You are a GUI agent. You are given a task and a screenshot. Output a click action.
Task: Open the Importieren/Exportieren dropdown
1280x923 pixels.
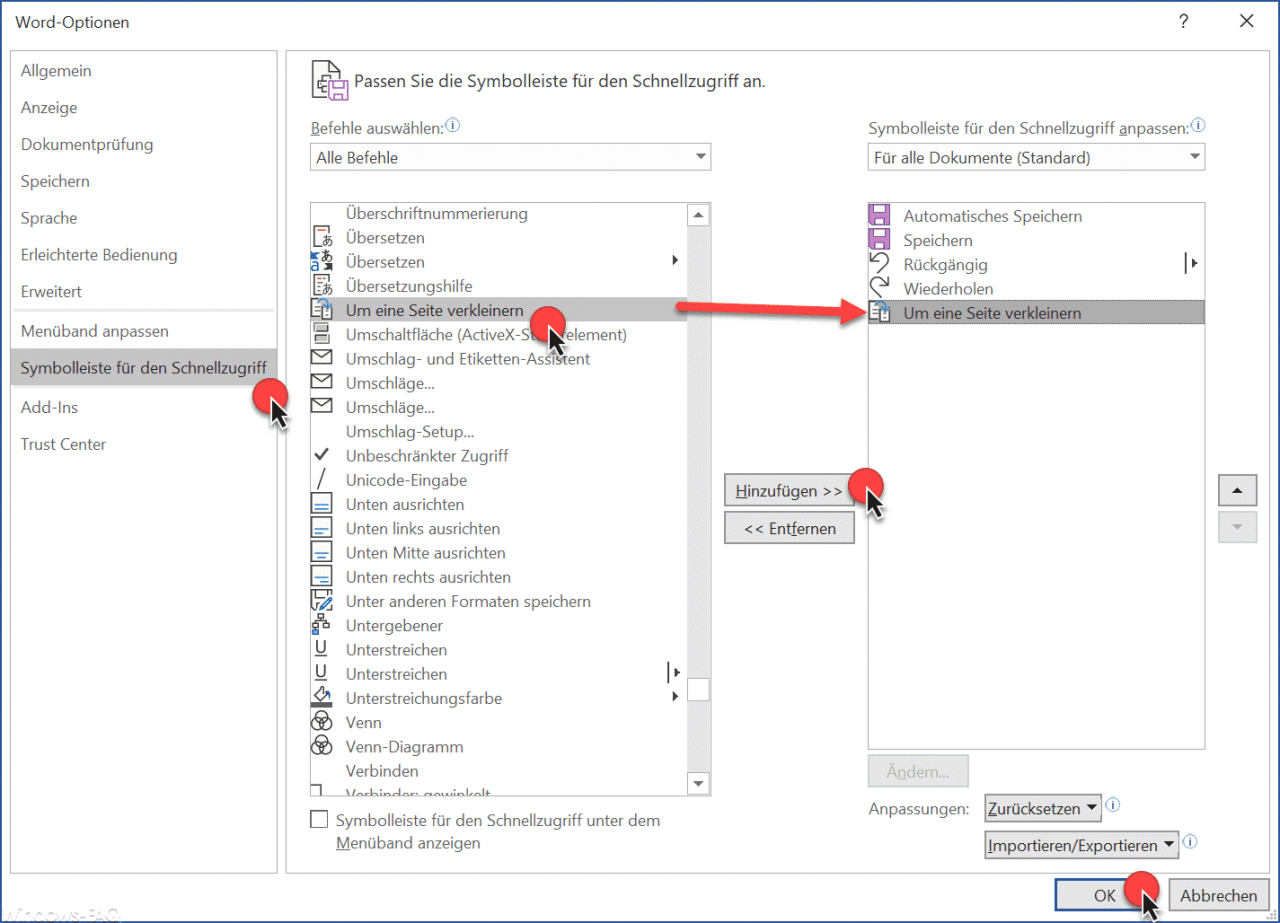(1082, 845)
